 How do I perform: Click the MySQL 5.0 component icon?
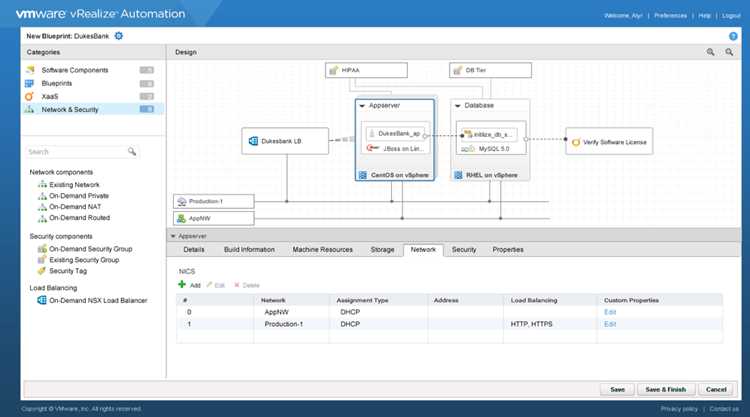[x=467, y=149]
